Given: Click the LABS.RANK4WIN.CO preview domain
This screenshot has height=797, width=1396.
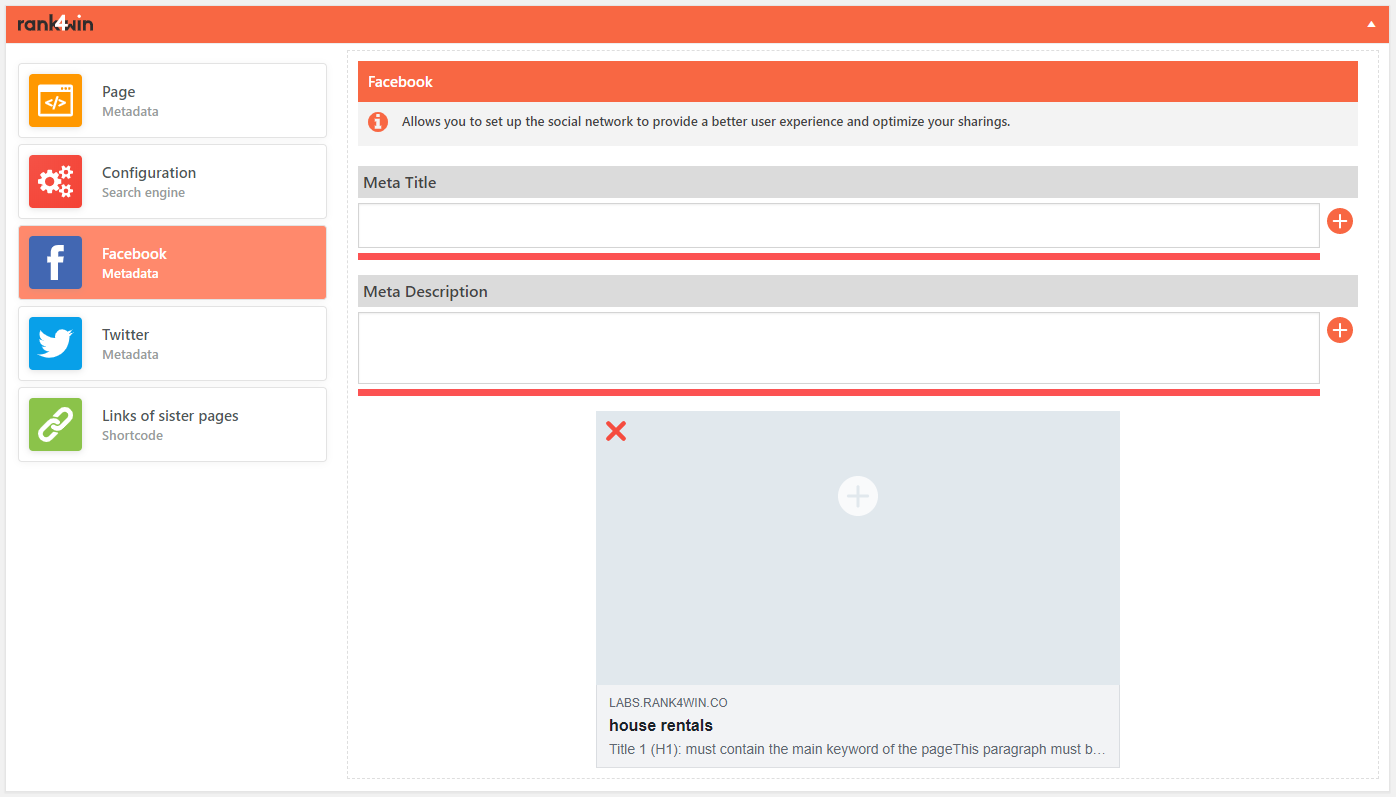Looking at the screenshot, I should (668, 703).
